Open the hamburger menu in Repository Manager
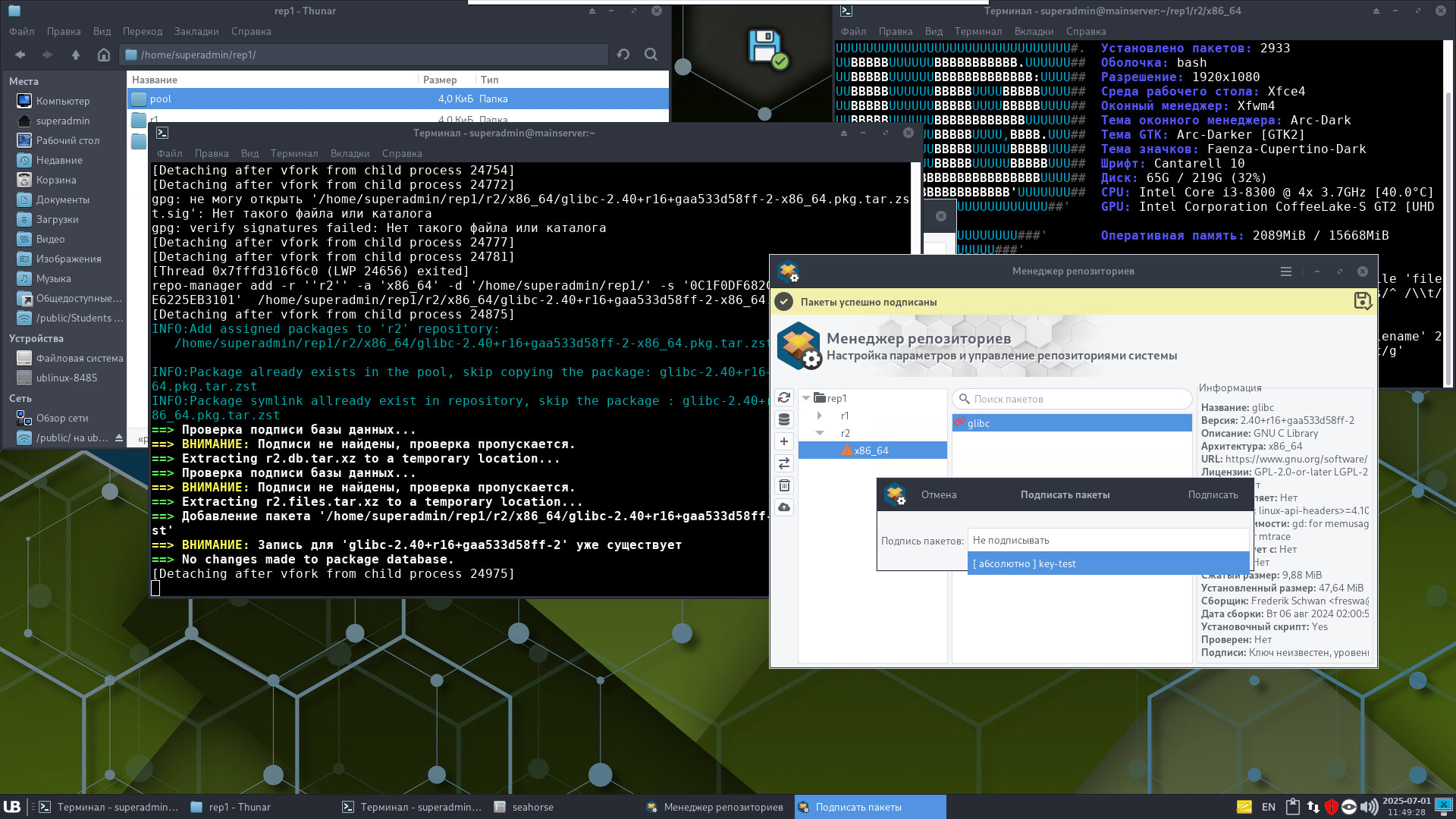This screenshot has width=1456, height=819. pos(1286,271)
